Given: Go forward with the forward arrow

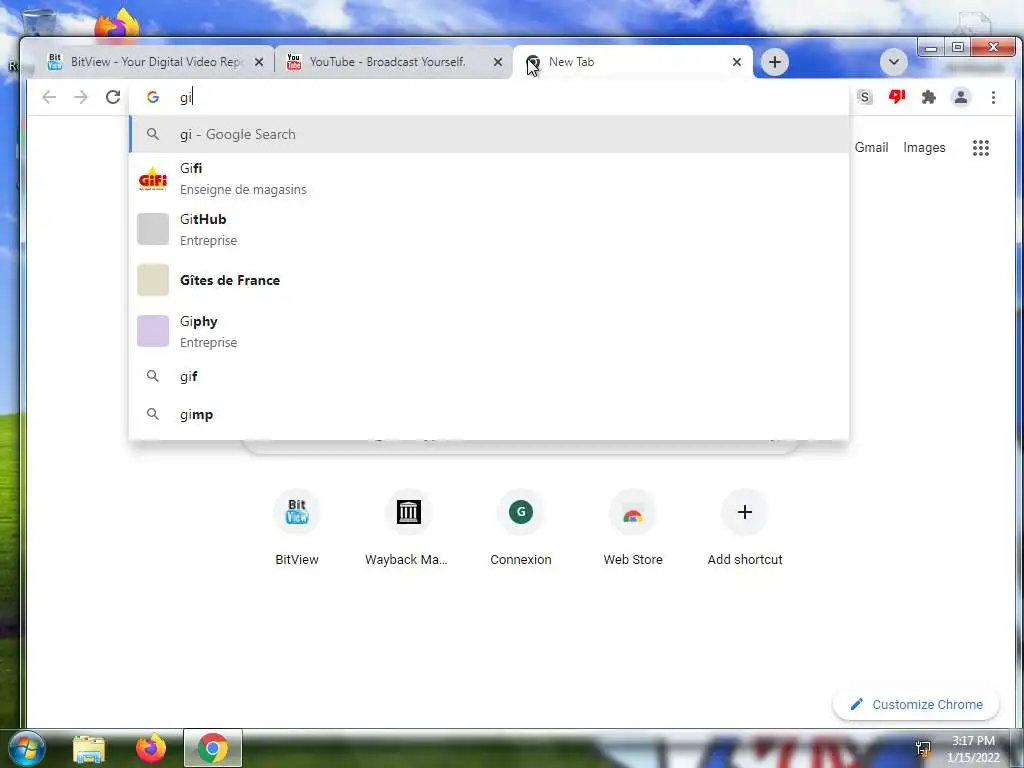Looking at the screenshot, I should (x=80, y=97).
